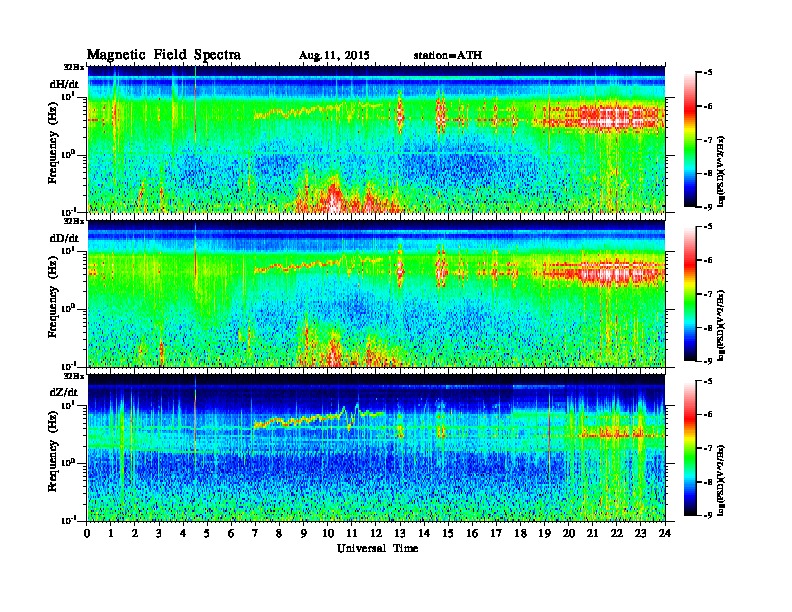Click the color bar beside the dH/dt panel
The image size is (792, 612).
click(690, 140)
